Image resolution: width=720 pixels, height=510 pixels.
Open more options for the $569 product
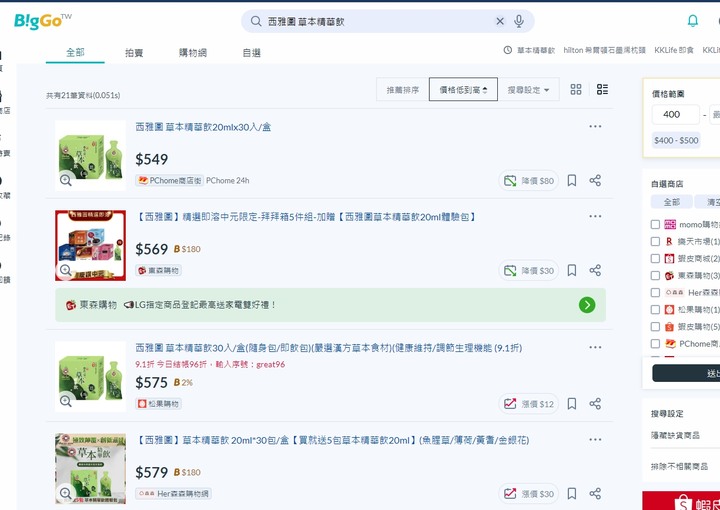pos(595,216)
